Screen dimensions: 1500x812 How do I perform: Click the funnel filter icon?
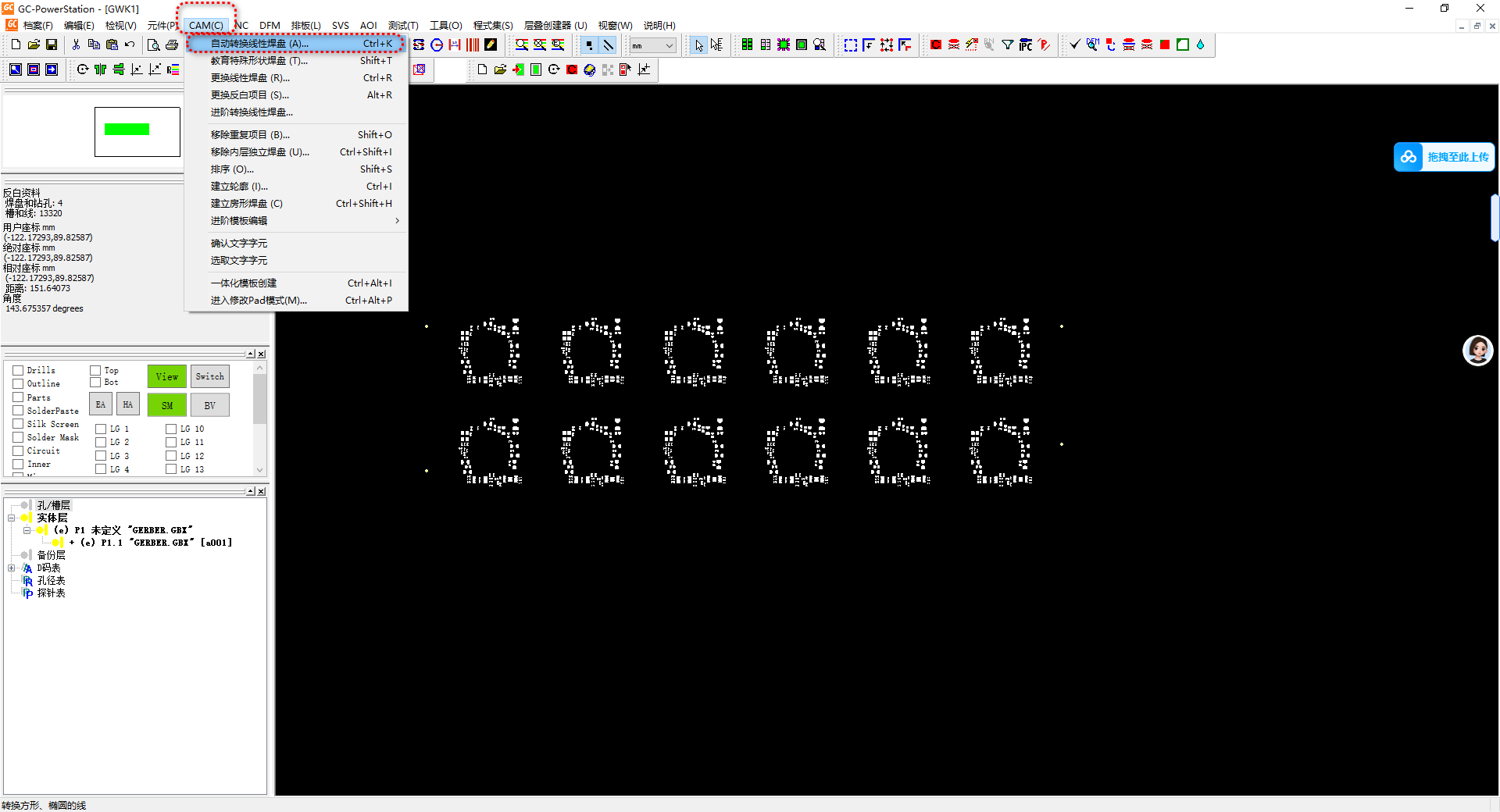(x=1008, y=45)
